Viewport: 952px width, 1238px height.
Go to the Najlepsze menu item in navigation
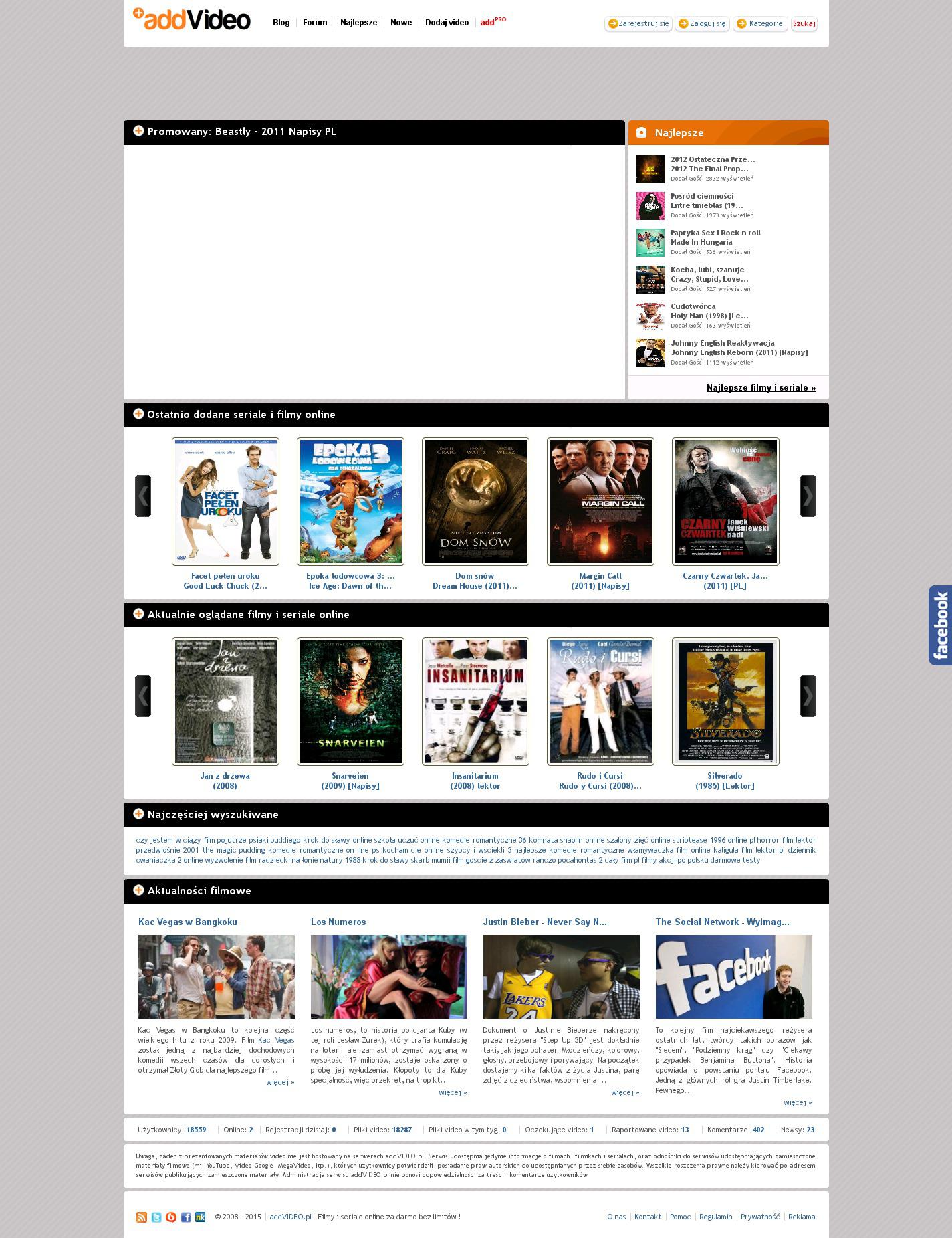[358, 23]
